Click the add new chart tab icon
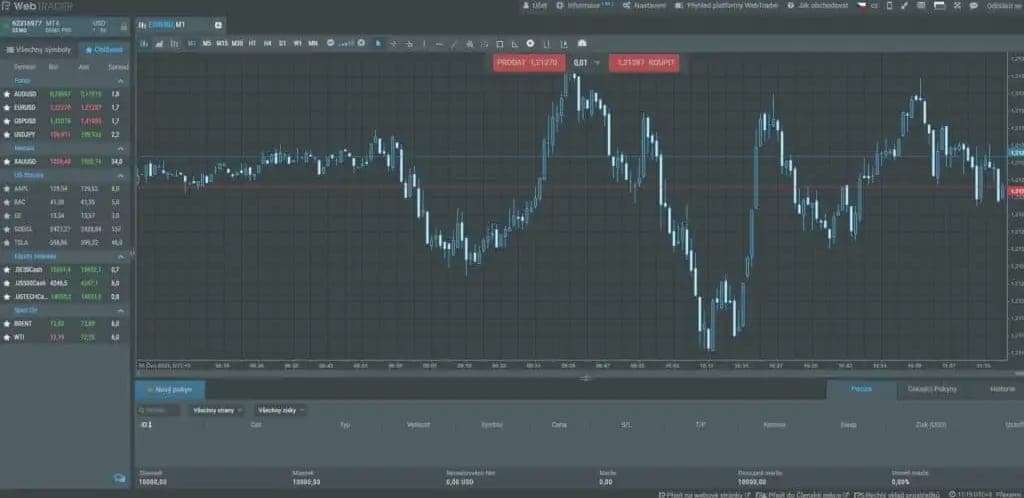This screenshot has height=498, width=1024. pos(218,25)
